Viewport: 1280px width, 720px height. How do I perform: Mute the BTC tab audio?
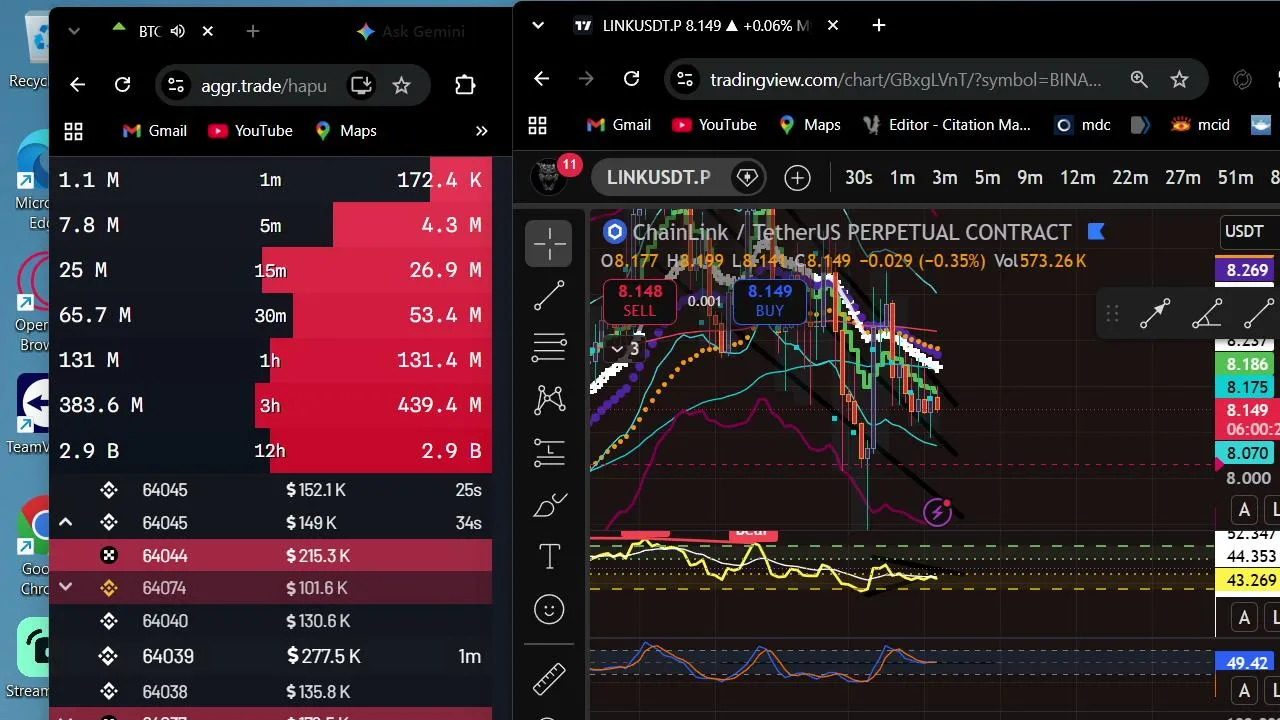click(178, 31)
